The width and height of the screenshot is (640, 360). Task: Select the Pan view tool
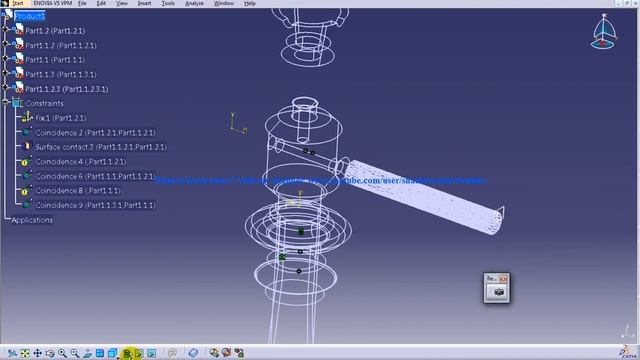click(x=37, y=353)
